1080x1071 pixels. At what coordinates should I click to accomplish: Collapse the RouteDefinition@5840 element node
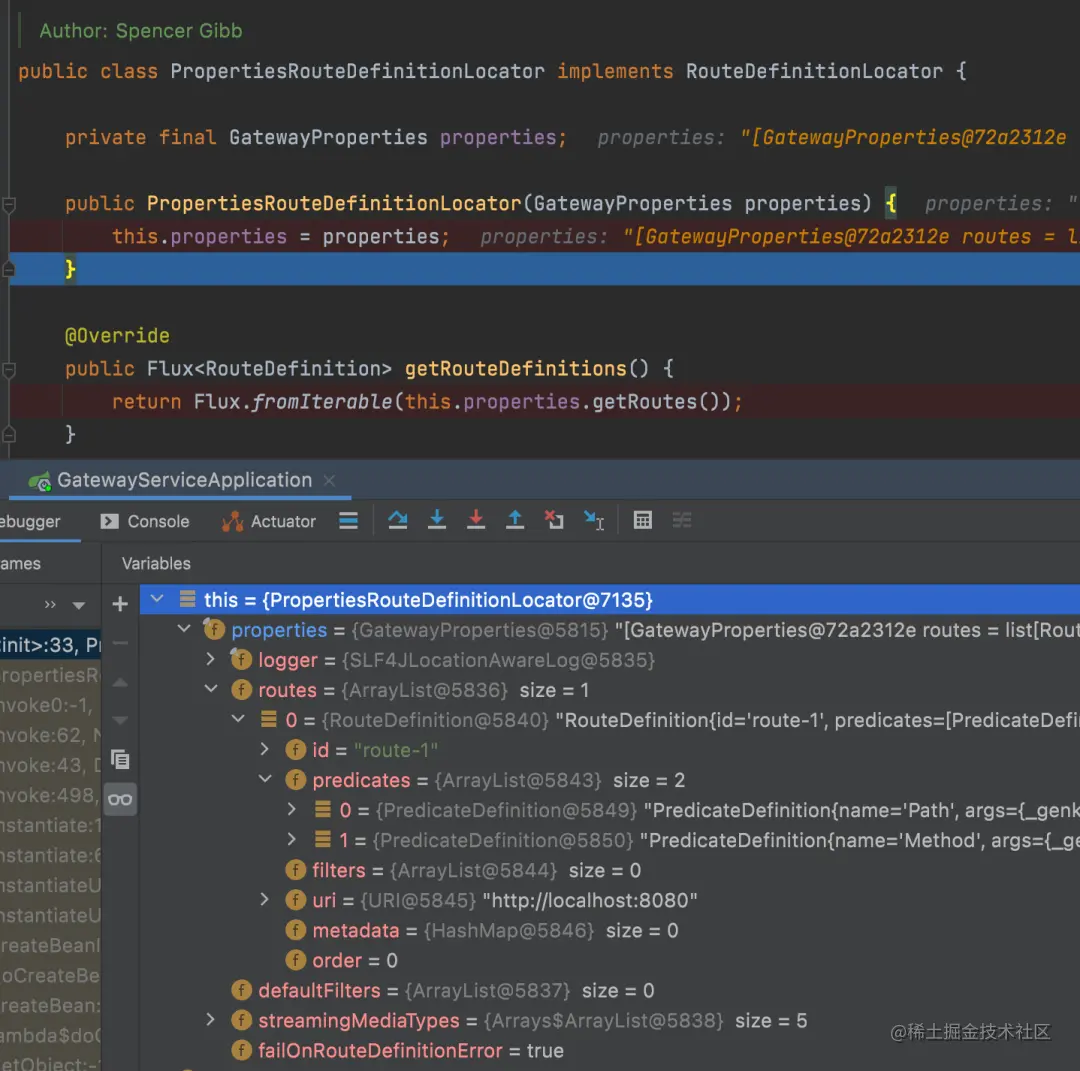pyautogui.click(x=238, y=719)
